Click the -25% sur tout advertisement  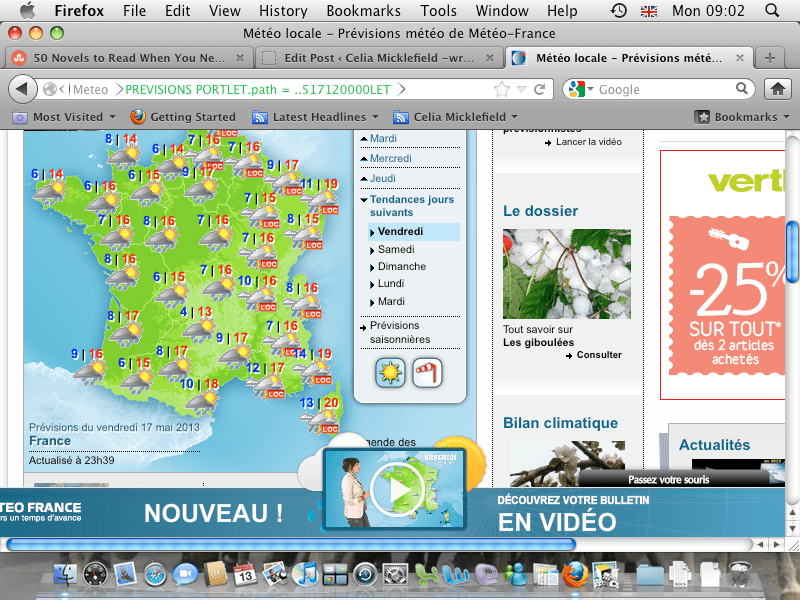tap(722, 275)
